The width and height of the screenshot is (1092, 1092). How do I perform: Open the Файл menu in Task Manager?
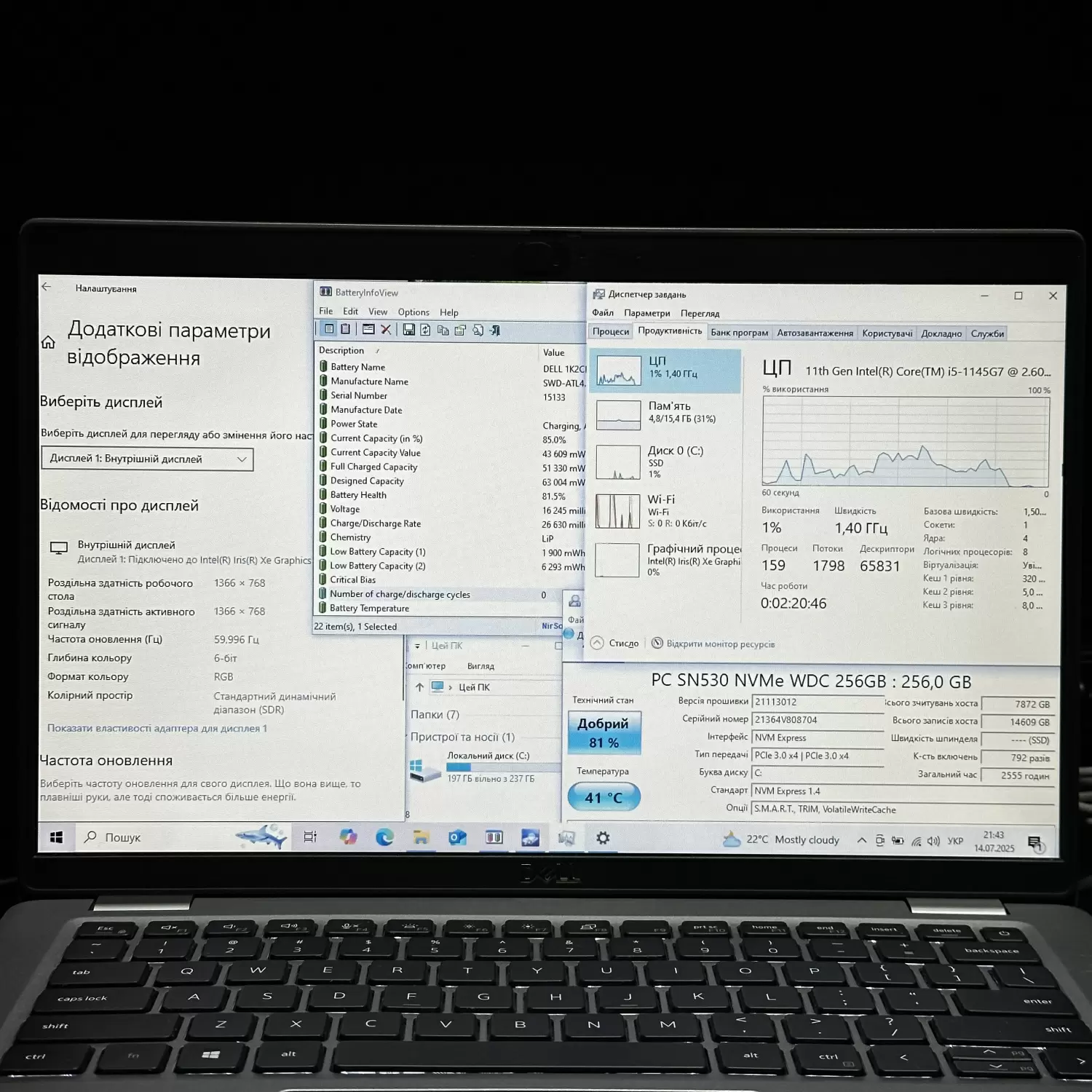pyautogui.click(x=603, y=312)
